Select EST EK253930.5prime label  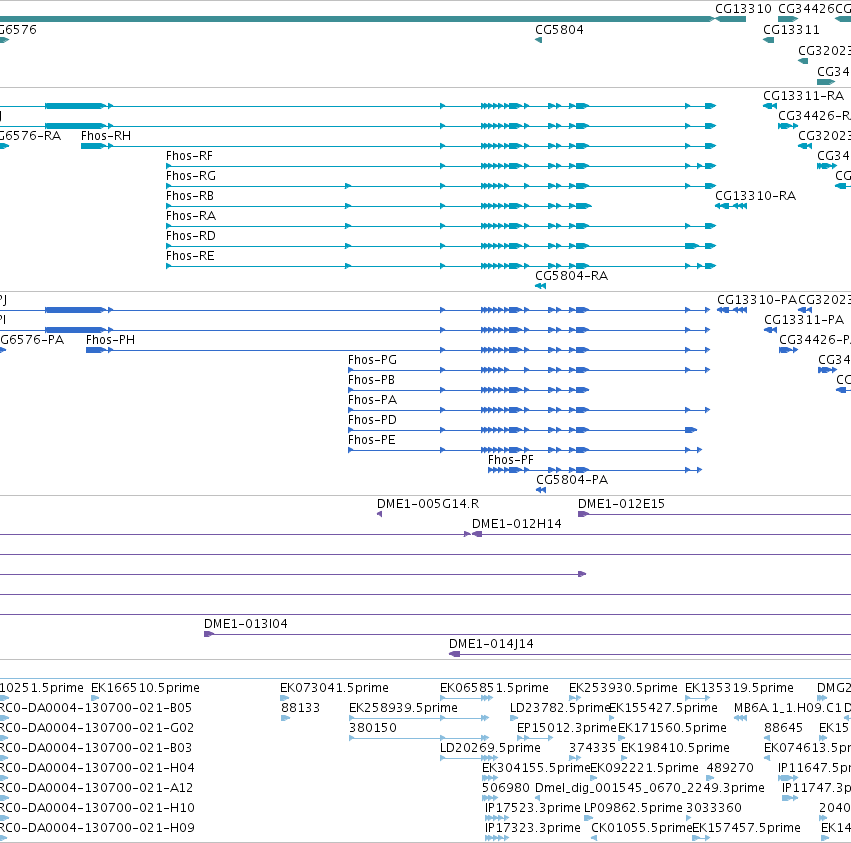(623, 688)
